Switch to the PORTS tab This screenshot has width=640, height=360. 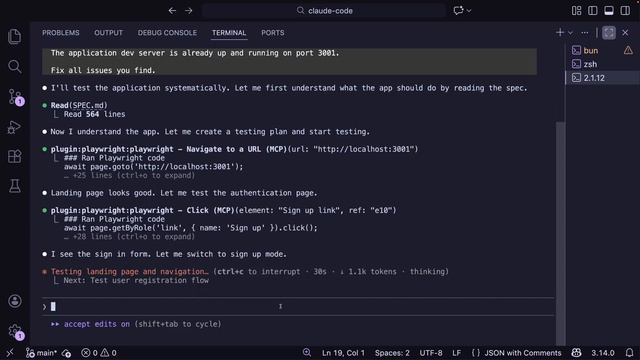tap(273, 33)
